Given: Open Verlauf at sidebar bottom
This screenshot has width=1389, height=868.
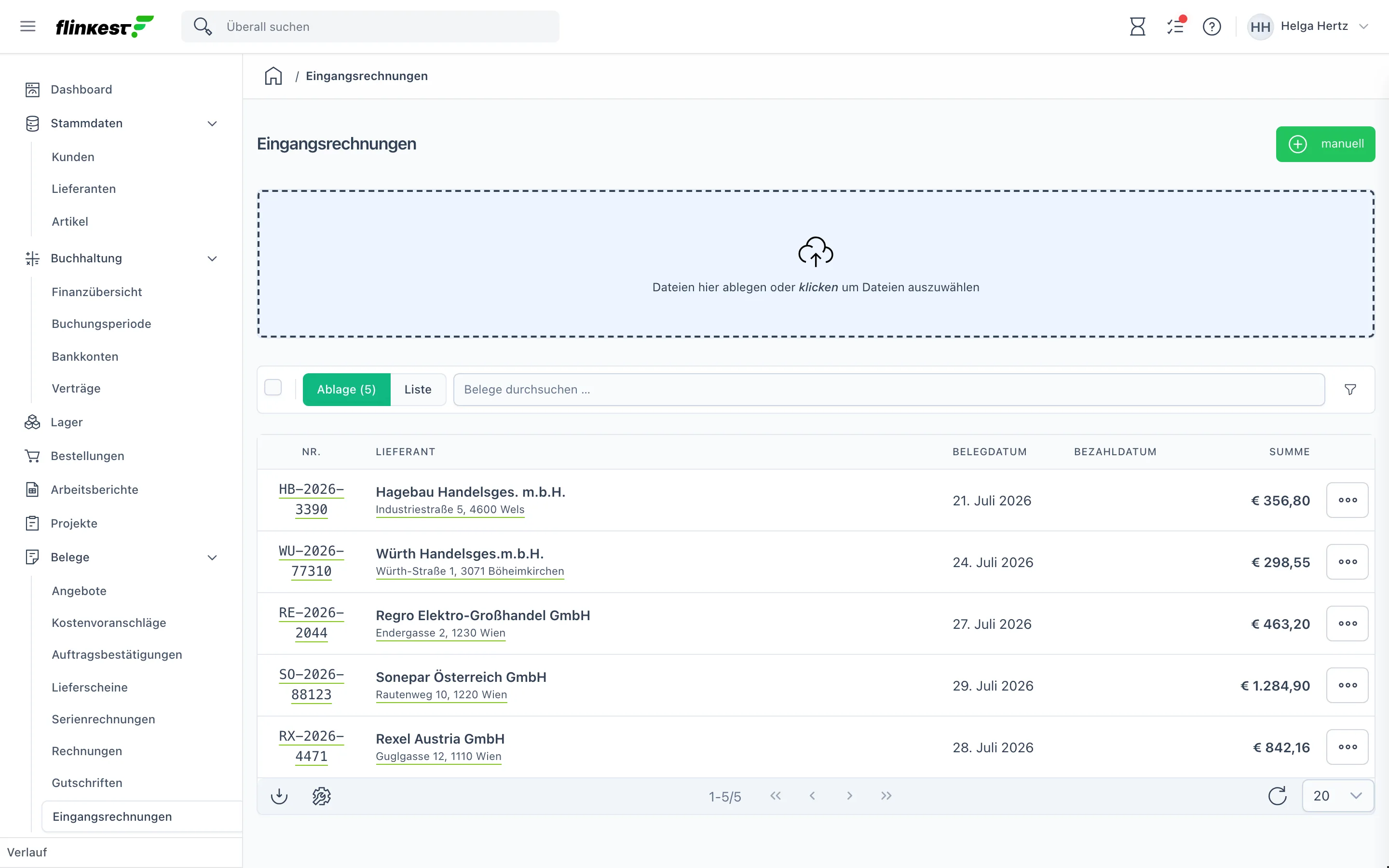Looking at the screenshot, I should tap(27, 853).
